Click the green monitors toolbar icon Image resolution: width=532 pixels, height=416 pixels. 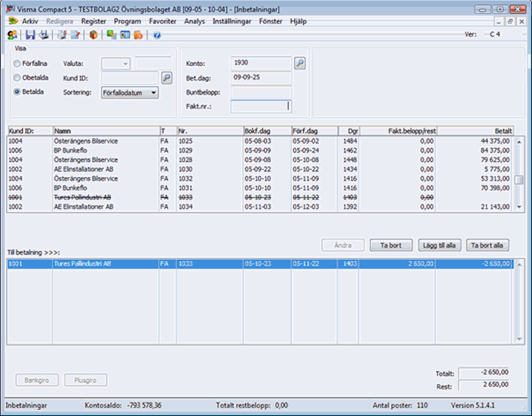click(x=111, y=35)
